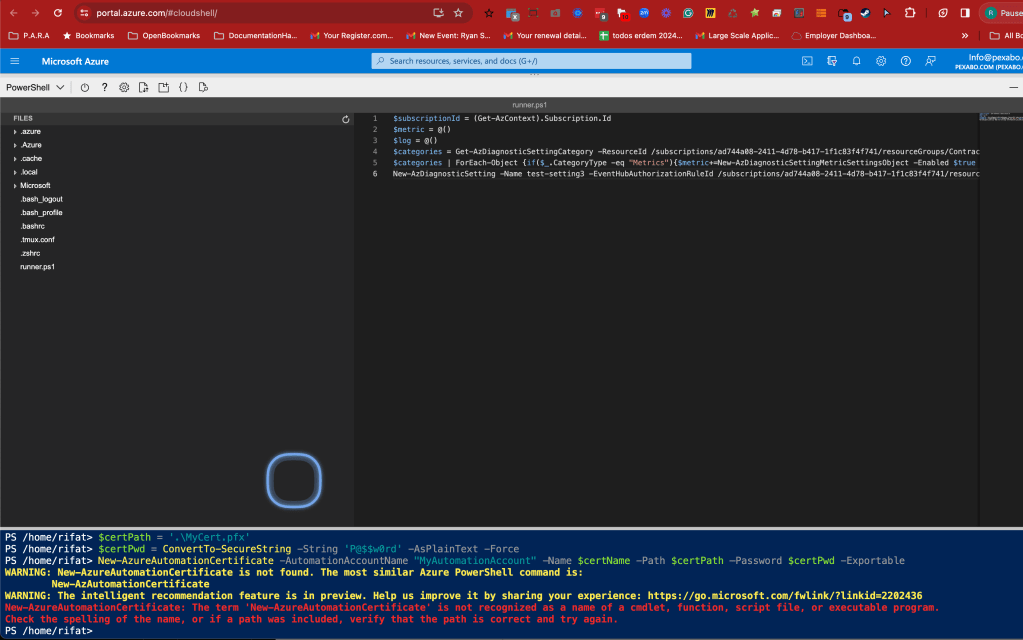The width and height of the screenshot is (1023, 640).
Task: Open the .bash_logout file
Action: [x=41, y=199]
